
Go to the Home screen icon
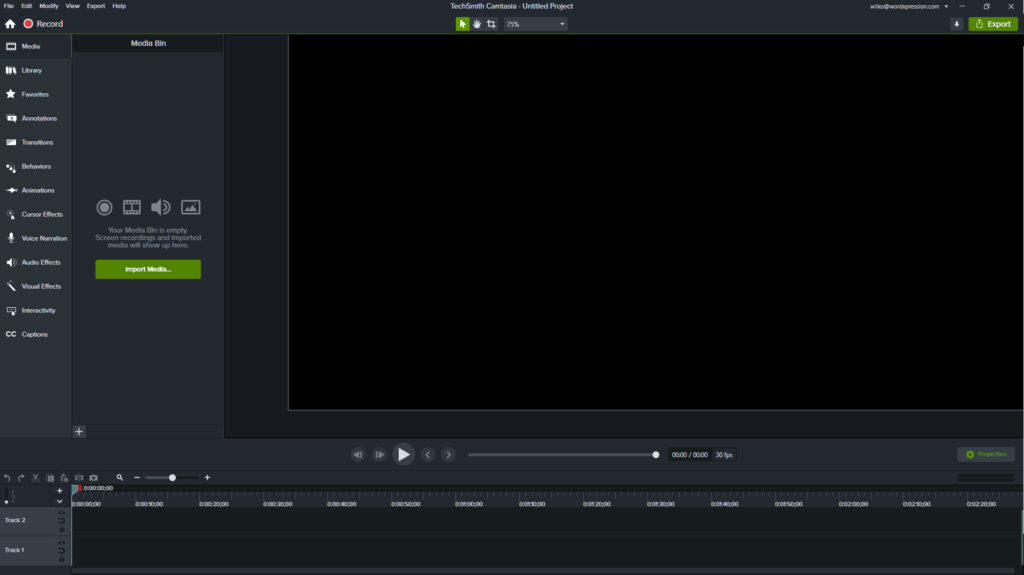point(10,24)
